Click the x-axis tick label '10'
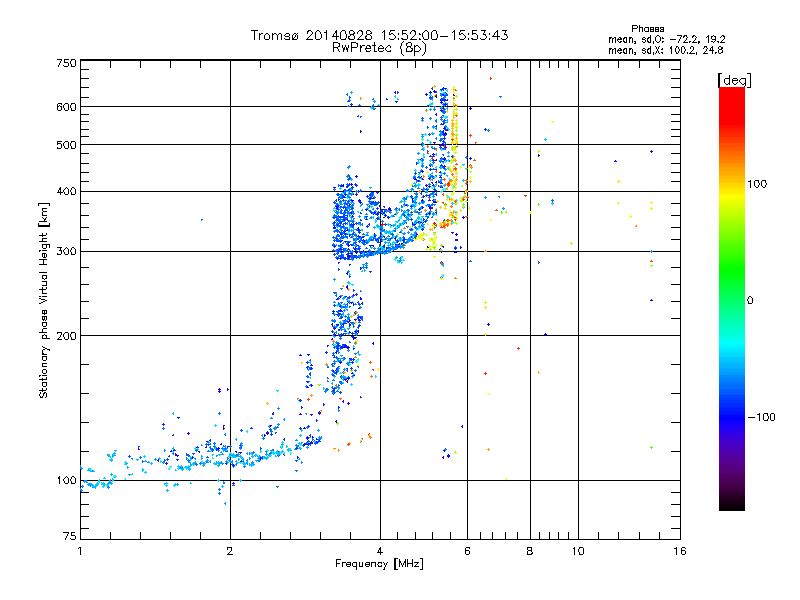The image size is (800, 600). point(578,551)
